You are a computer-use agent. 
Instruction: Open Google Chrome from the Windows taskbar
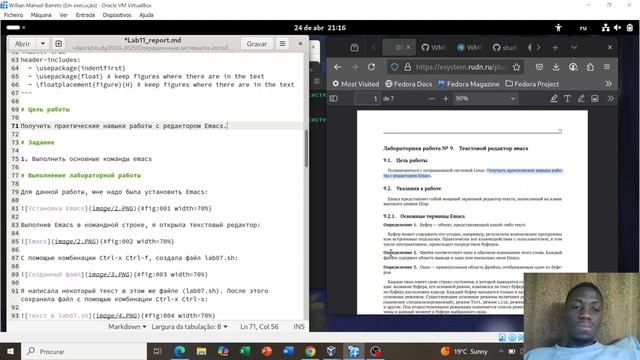310,351
